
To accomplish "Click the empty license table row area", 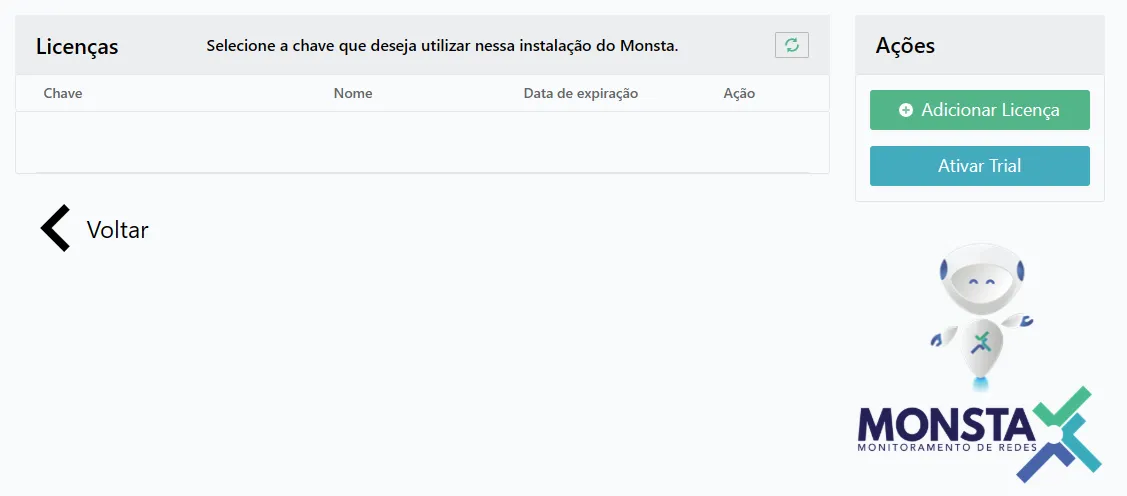I will pos(423,142).
